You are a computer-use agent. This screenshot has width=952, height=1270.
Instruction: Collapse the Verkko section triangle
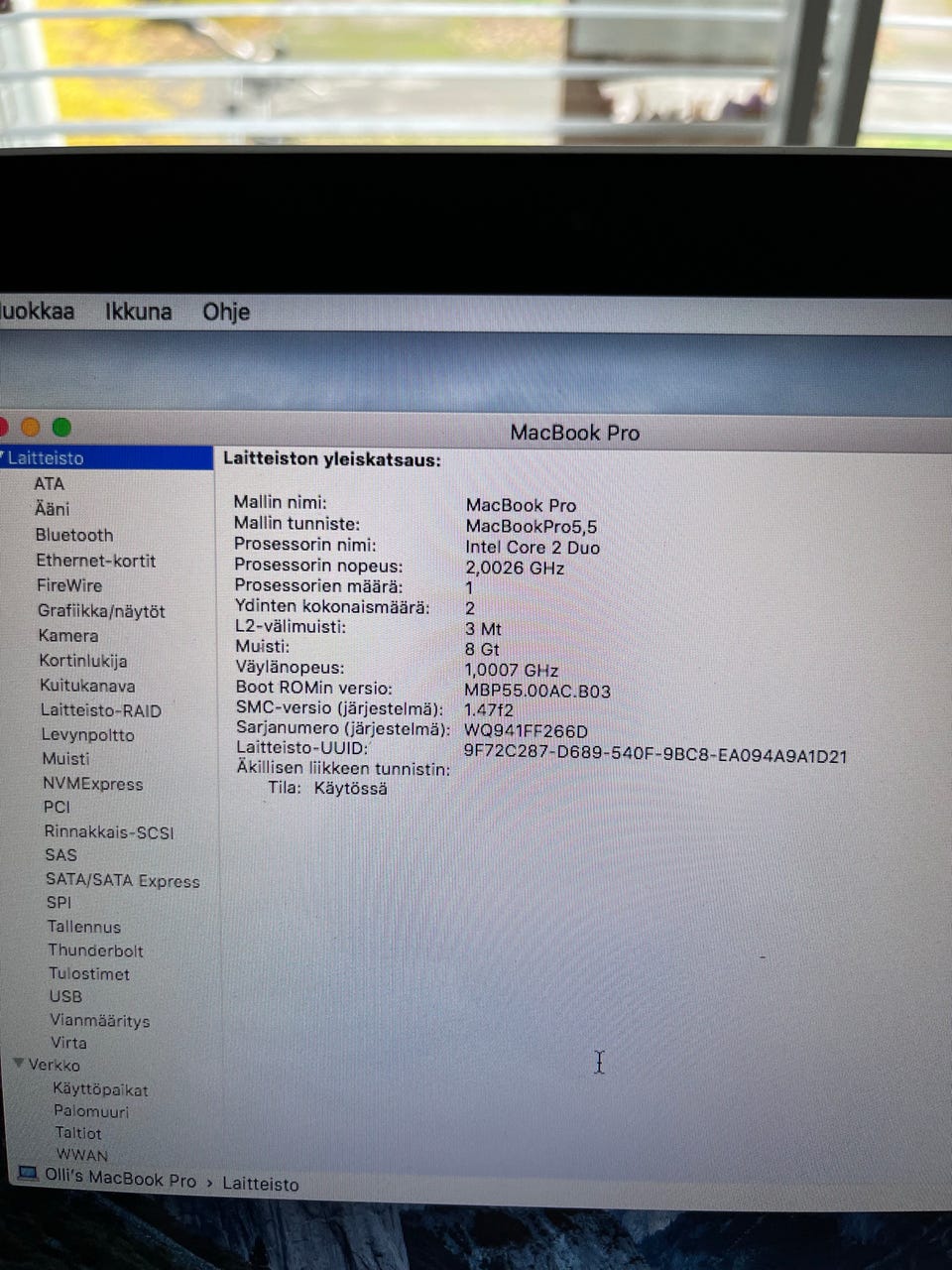(19, 1063)
